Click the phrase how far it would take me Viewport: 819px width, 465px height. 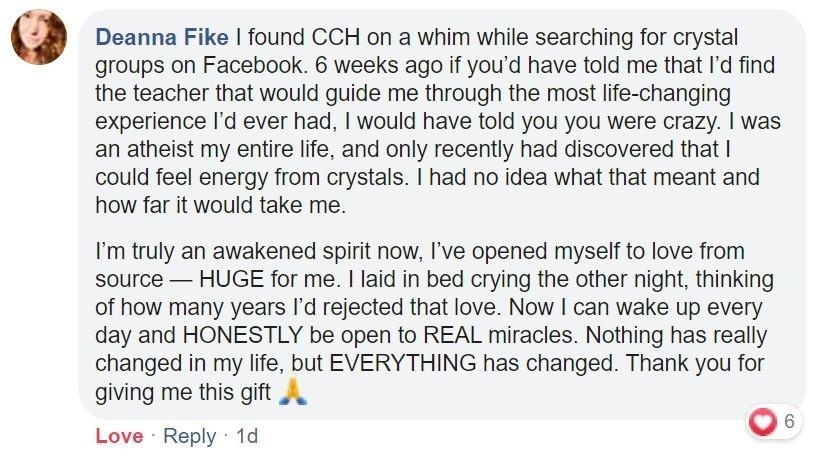point(220,205)
